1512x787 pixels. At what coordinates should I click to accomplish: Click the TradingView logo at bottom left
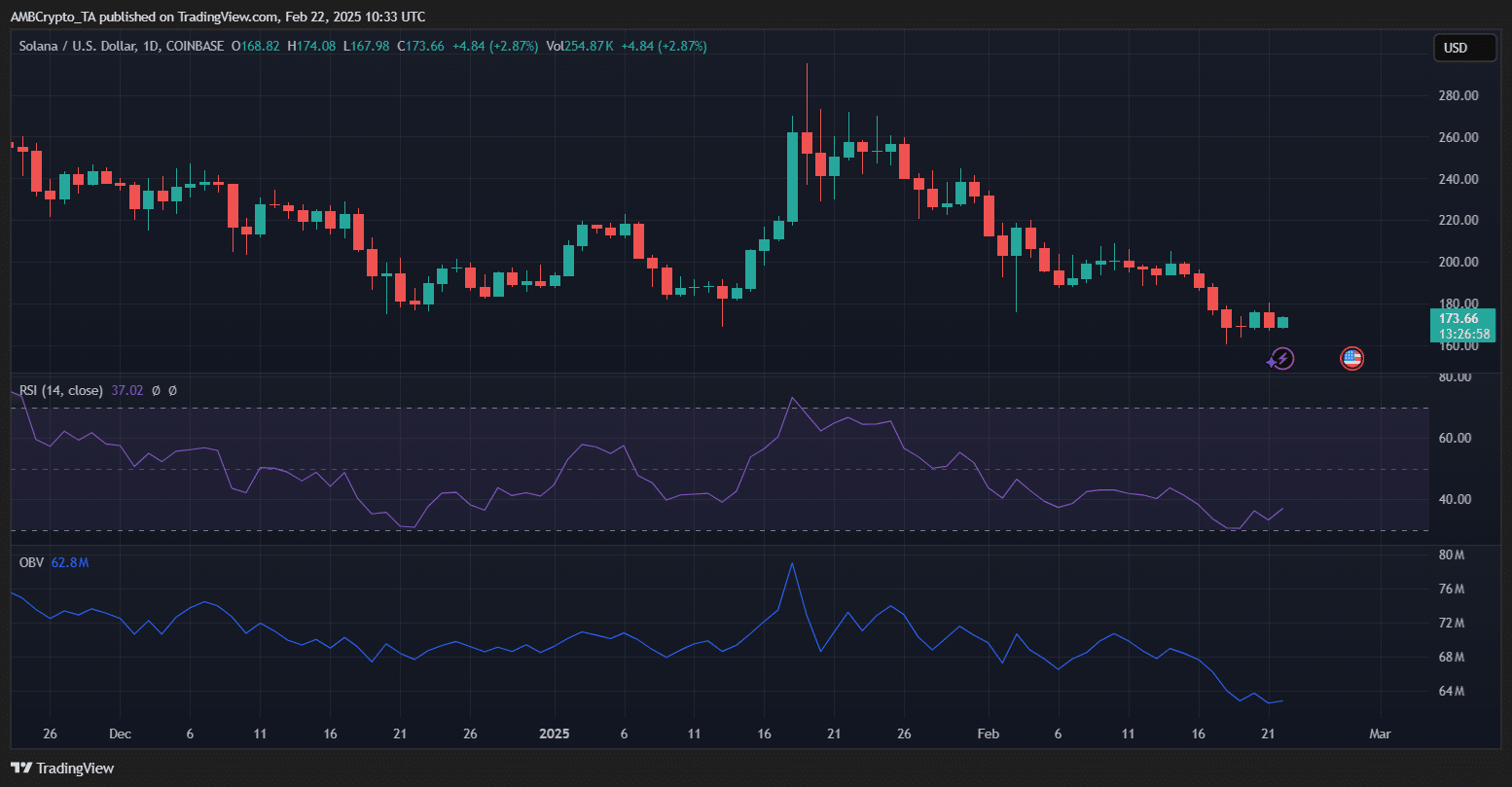pyautogui.click(x=62, y=769)
